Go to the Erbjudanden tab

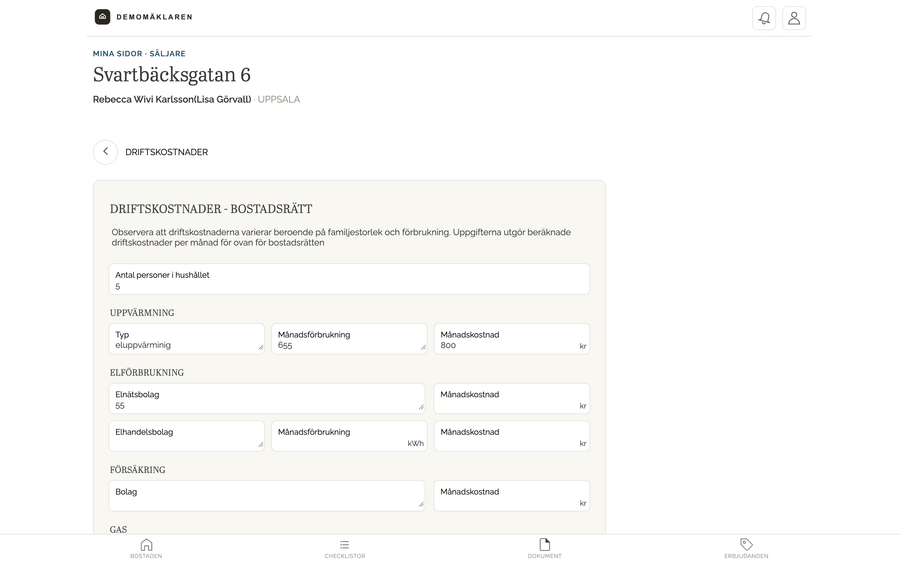point(746,549)
